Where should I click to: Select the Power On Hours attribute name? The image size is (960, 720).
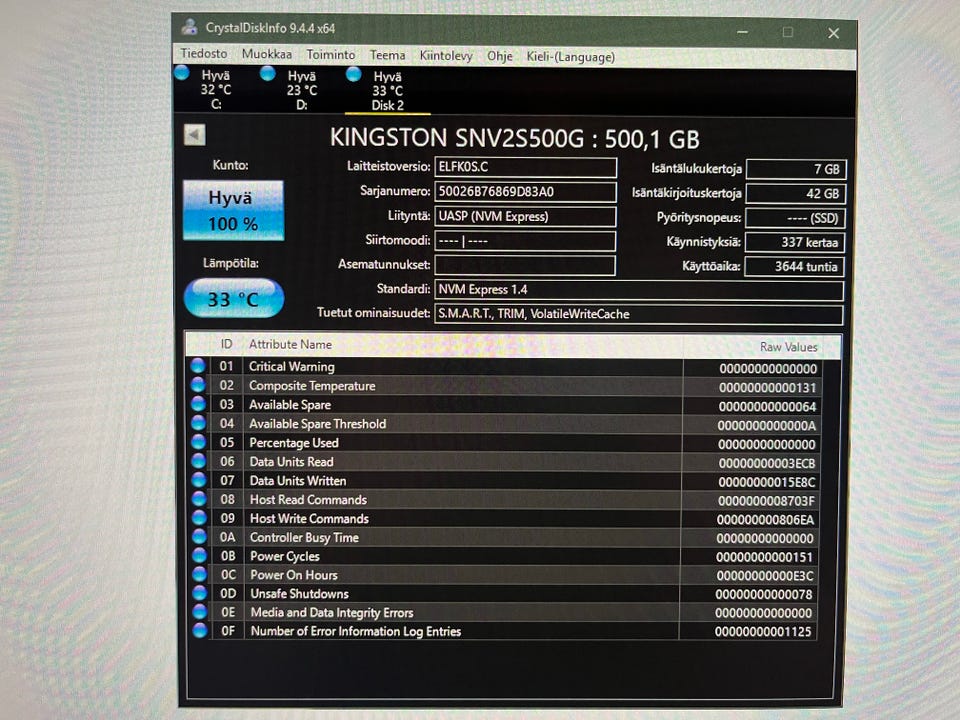point(294,575)
